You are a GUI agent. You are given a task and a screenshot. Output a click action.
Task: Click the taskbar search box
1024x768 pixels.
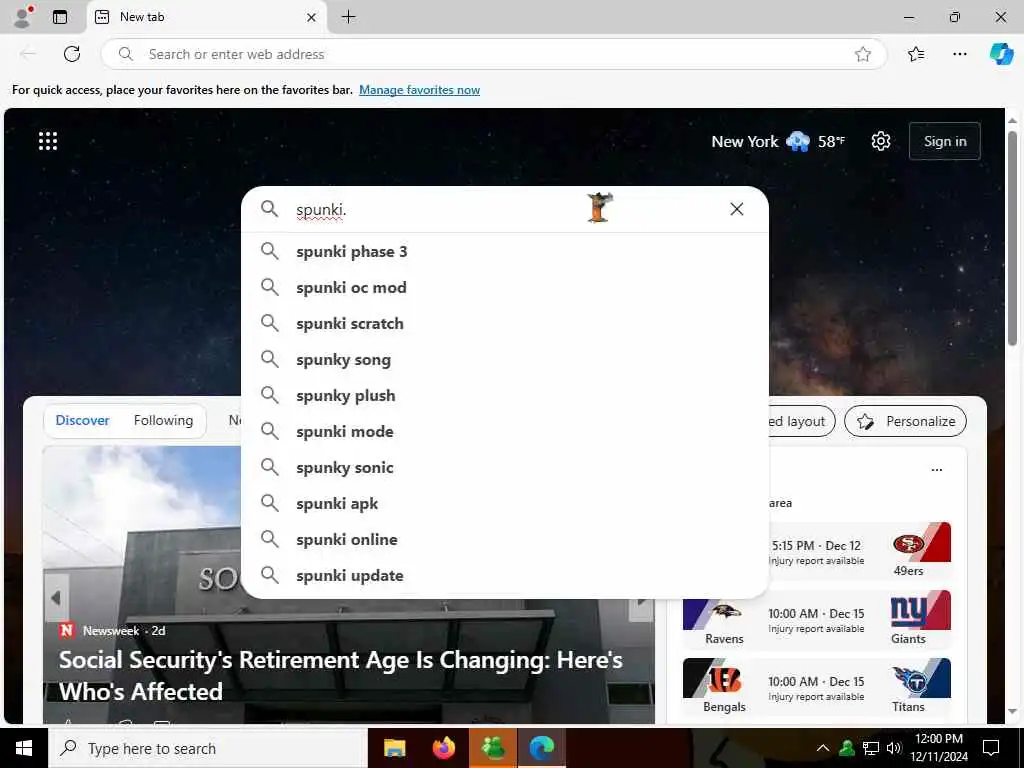(x=208, y=748)
